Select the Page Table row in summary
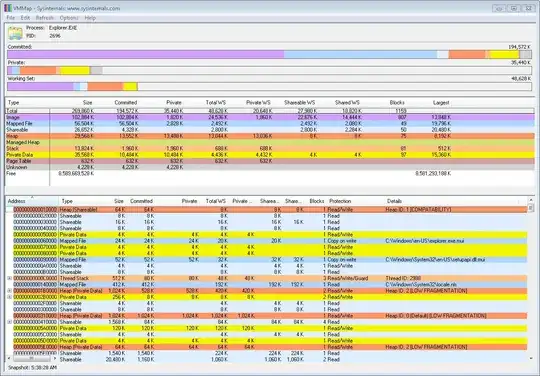Screen dimensions: 540x376 pyautogui.click(x=270, y=161)
